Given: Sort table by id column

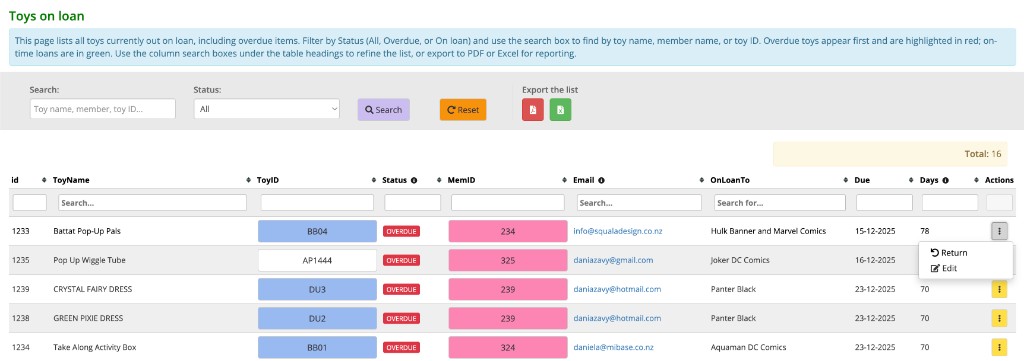Looking at the screenshot, I should pos(44,180).
